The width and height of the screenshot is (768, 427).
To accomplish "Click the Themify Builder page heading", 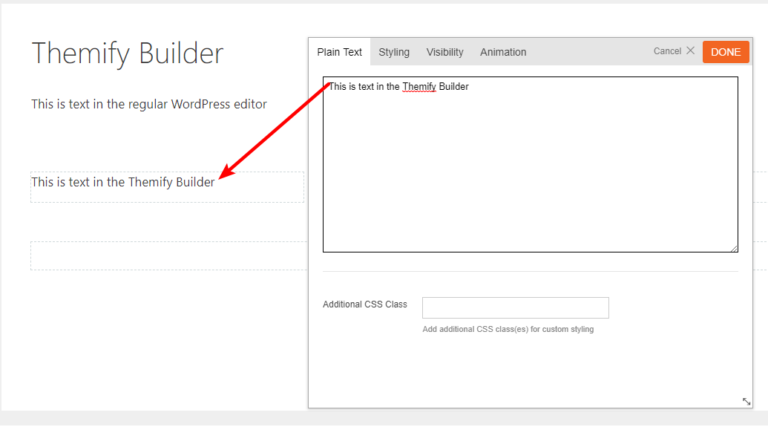I will click(127, 53).
